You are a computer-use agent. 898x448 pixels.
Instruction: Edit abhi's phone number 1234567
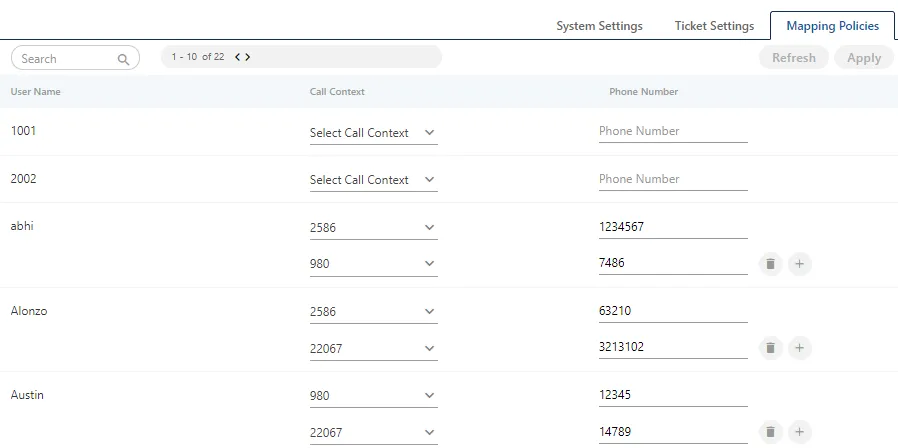[x=673, y=227]
